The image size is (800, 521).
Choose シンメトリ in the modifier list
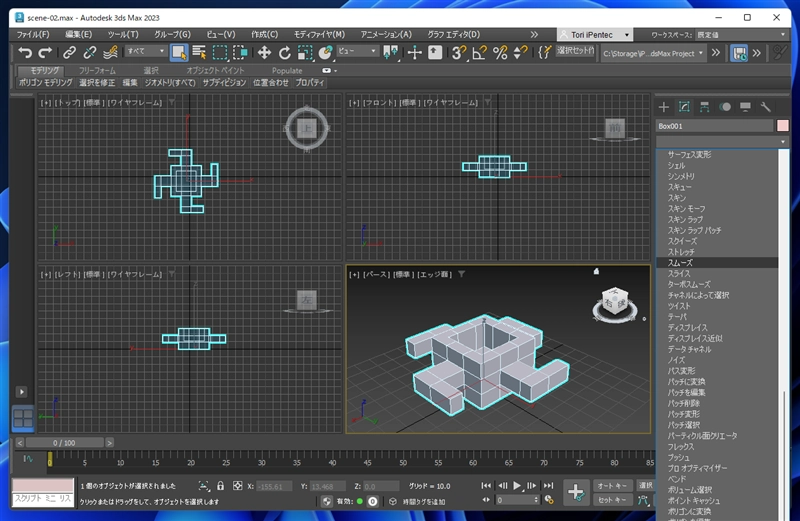click(717, 176)
